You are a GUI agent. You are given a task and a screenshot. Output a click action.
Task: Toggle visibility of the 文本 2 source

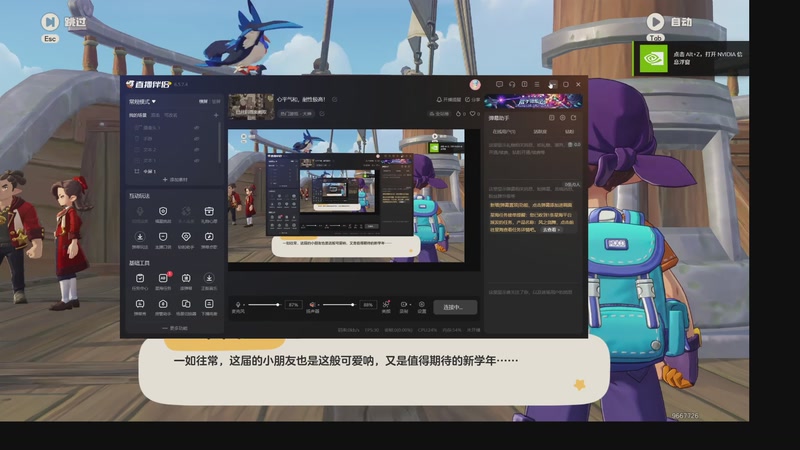click(196, 149)
